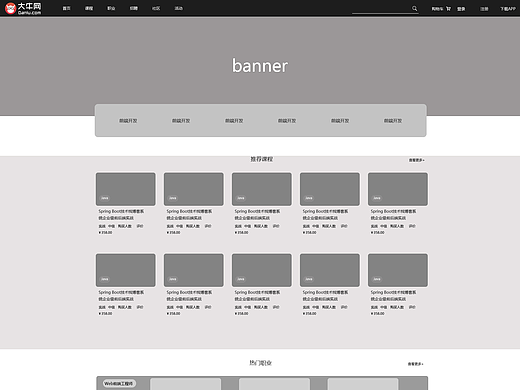Click the 注册 register link
The image size is (520, 390).
coord(484,9)
